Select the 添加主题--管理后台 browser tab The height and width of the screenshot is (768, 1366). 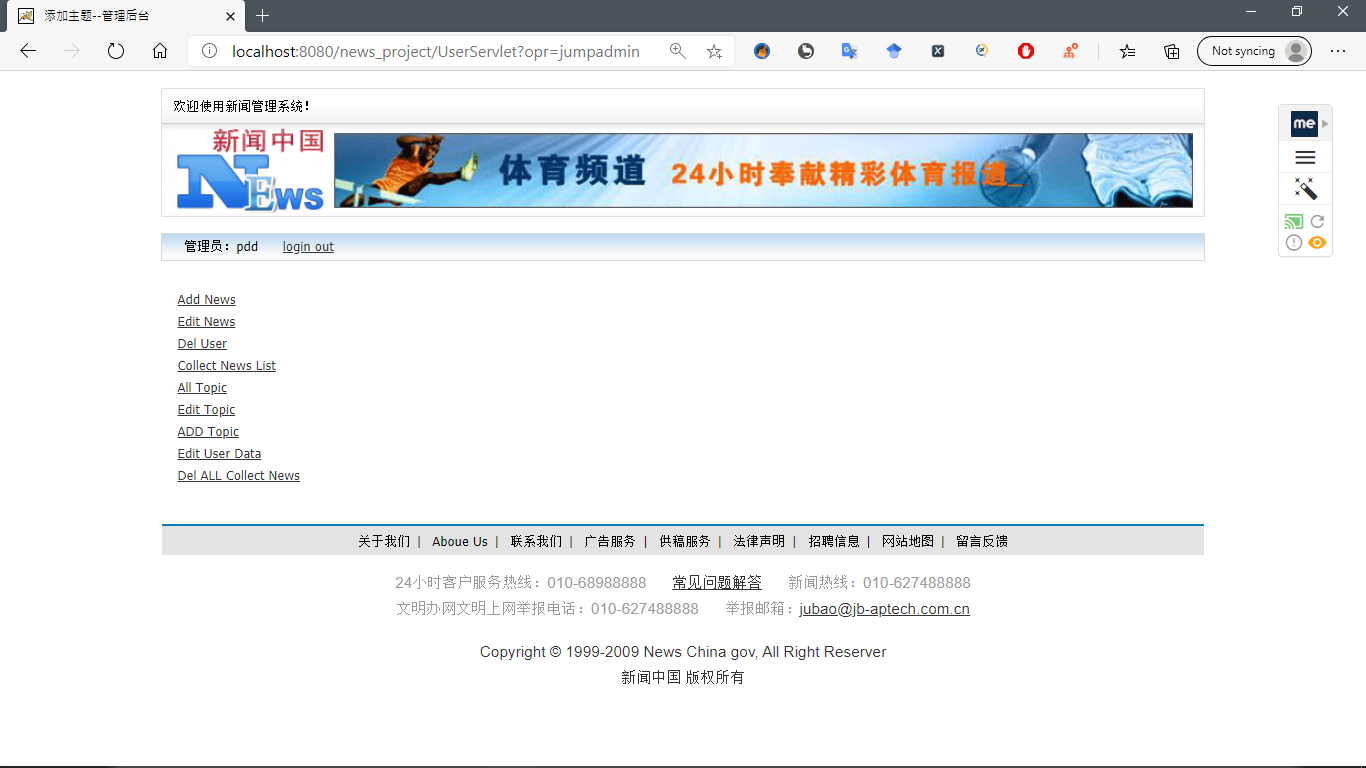tap(125, 16)
